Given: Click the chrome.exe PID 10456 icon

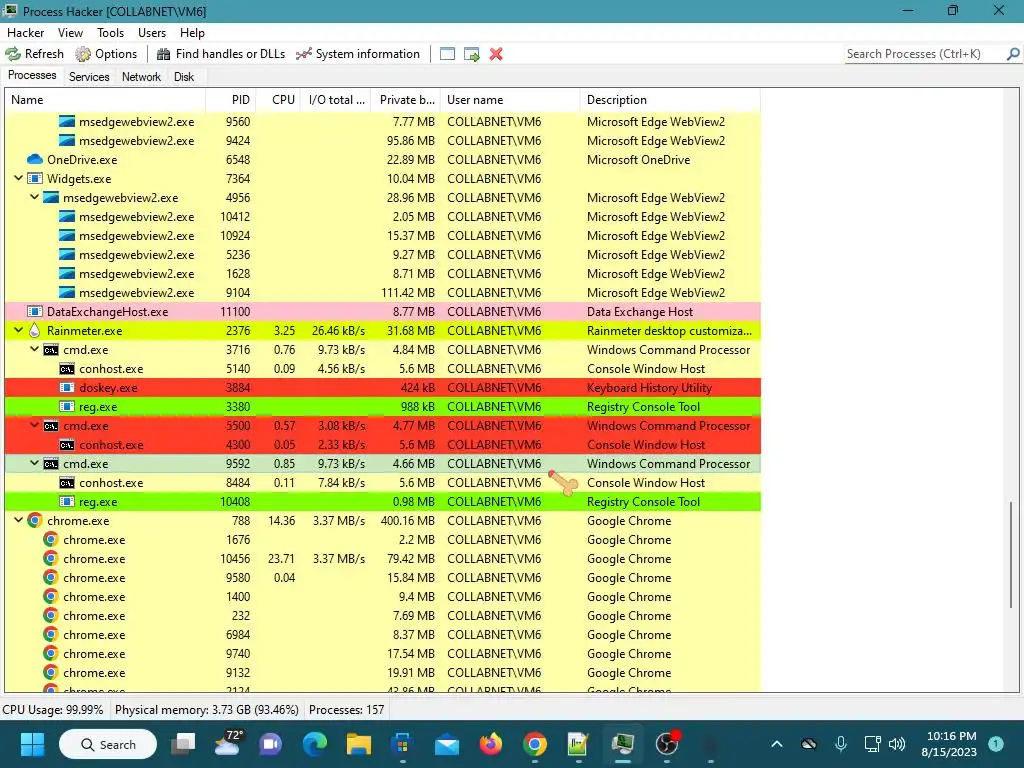Looking at the screenshot, I should pyautogui.click(x=51, y=558).
